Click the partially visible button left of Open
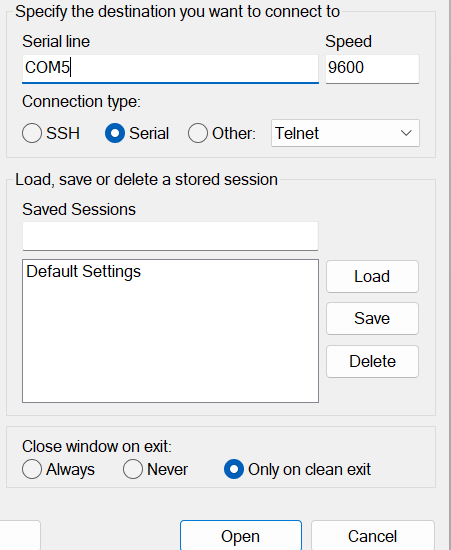This screenshot has width=451, height=550. click(19, 536)
